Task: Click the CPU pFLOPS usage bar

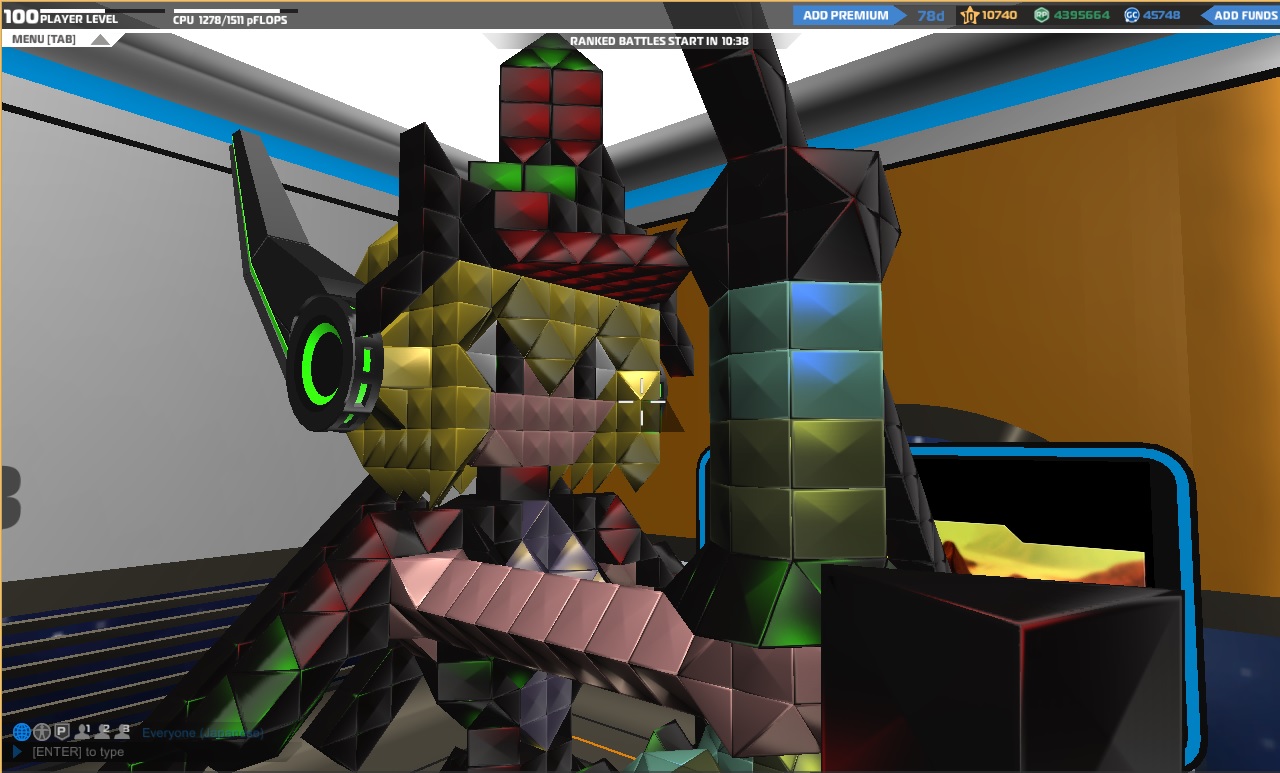Action: pos(235,11)
